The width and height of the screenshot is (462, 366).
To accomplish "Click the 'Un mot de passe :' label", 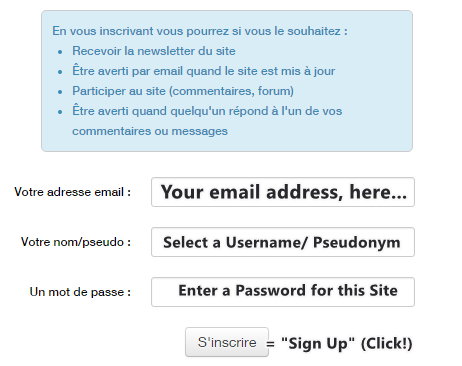I will [80, 292].
